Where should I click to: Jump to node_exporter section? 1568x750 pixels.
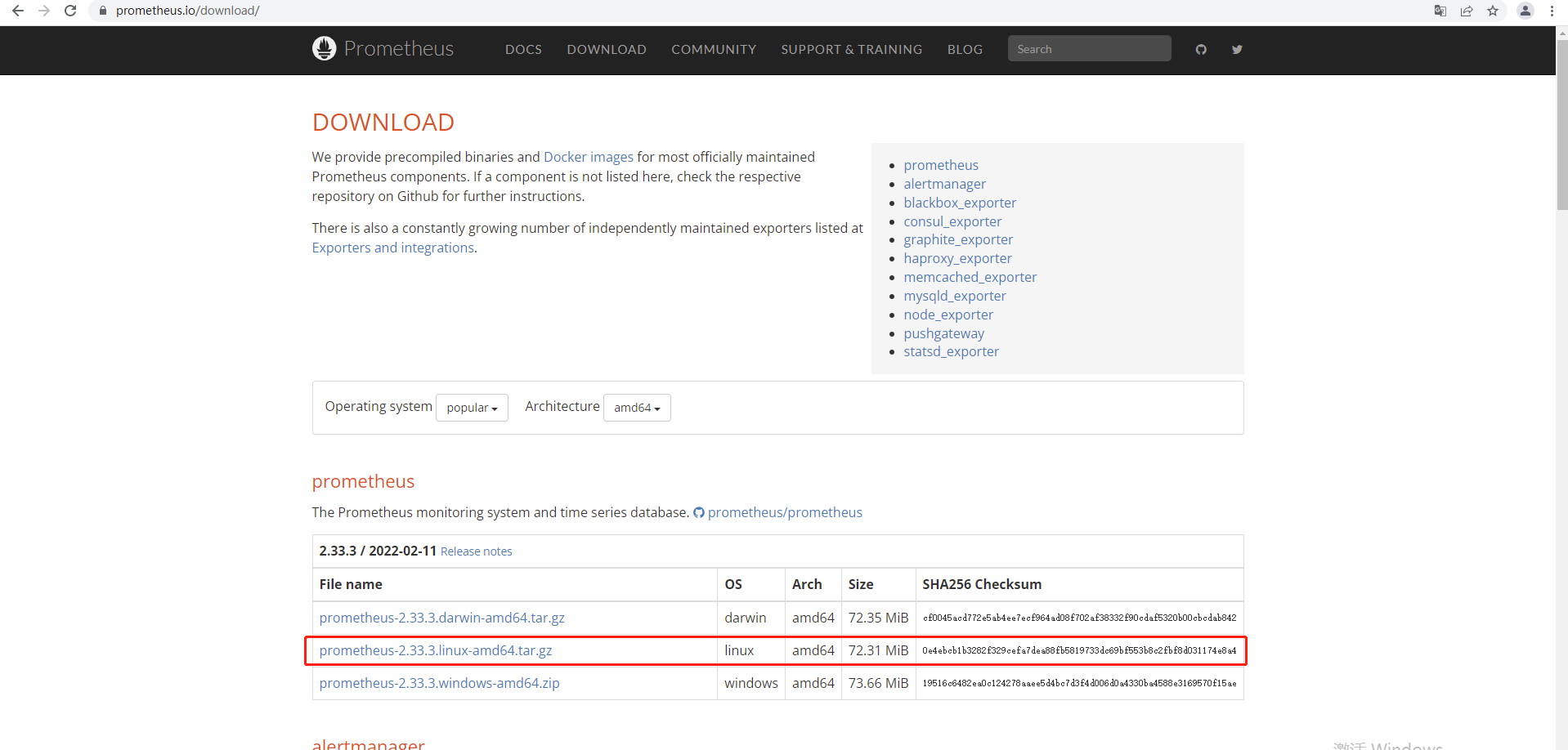coord(948,315)
